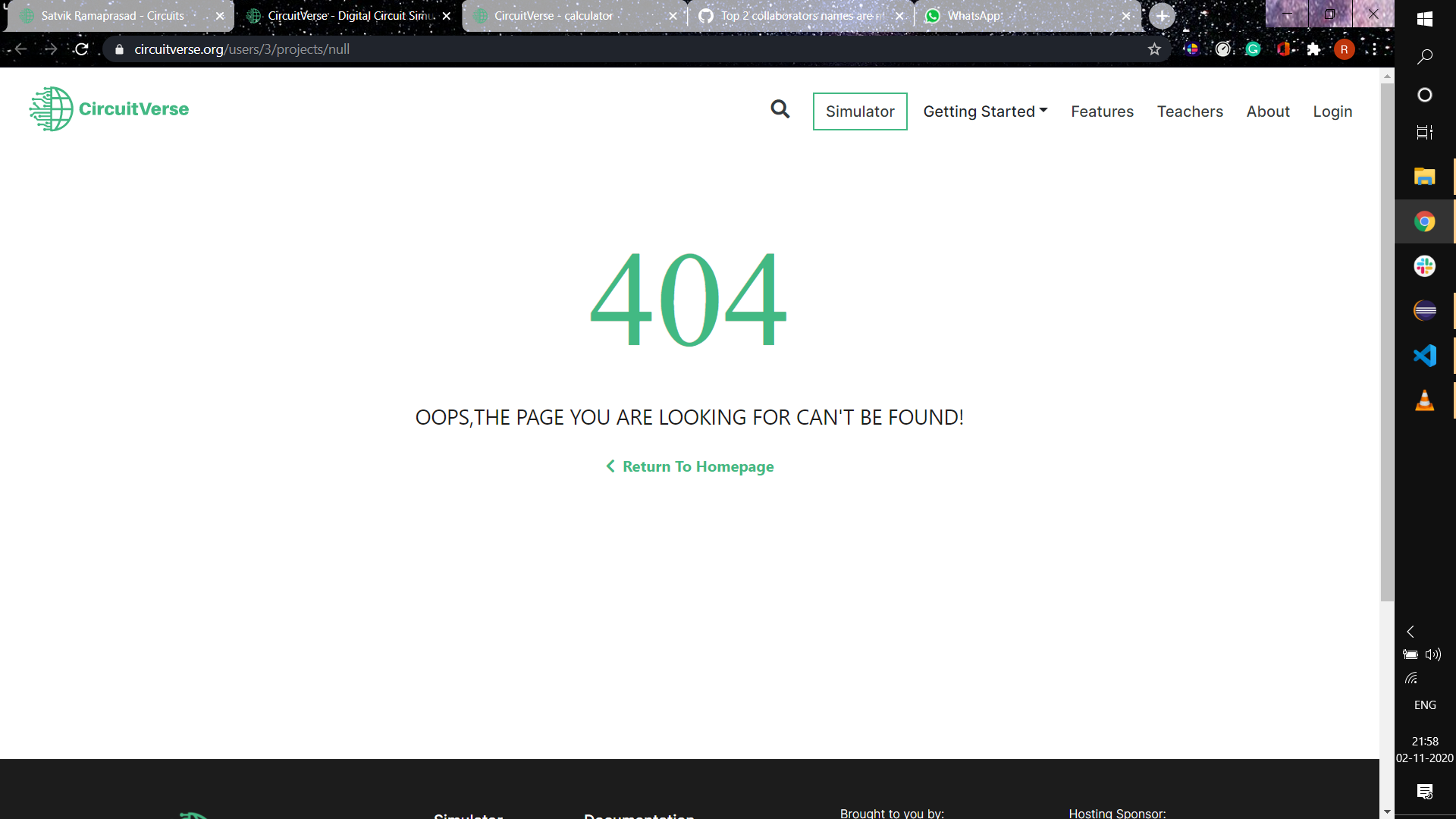This screenshot has width=1456, height=819.
Task: Open the Simulator button
Action: (x=860, y=111)
